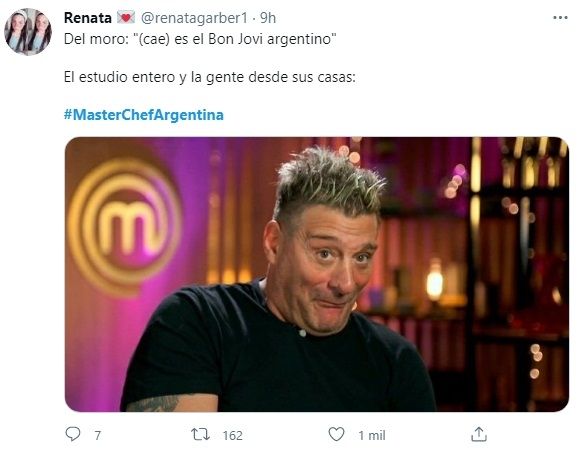Click the likes count showing 1 mil
Viewport: 580px width, 454px height.
click(372, 435)
